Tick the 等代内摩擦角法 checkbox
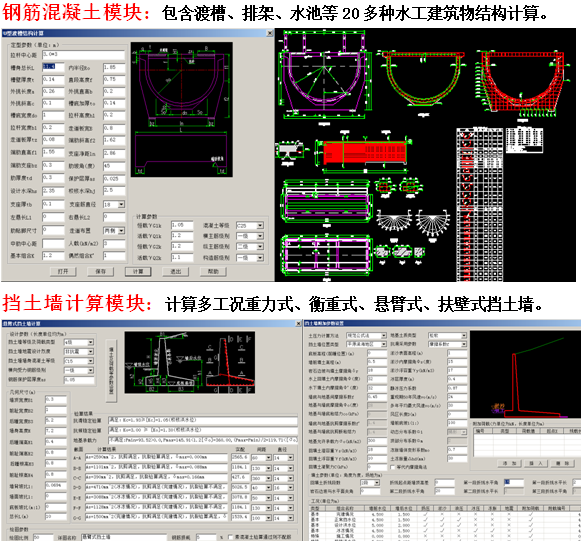Screen dimensions: 581x541 coord(393,467)
